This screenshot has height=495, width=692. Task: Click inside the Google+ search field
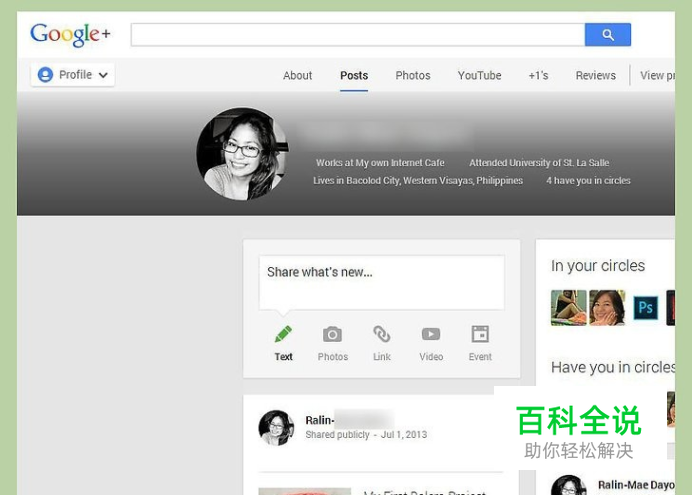pyautogui.click(x=358, y=34)
